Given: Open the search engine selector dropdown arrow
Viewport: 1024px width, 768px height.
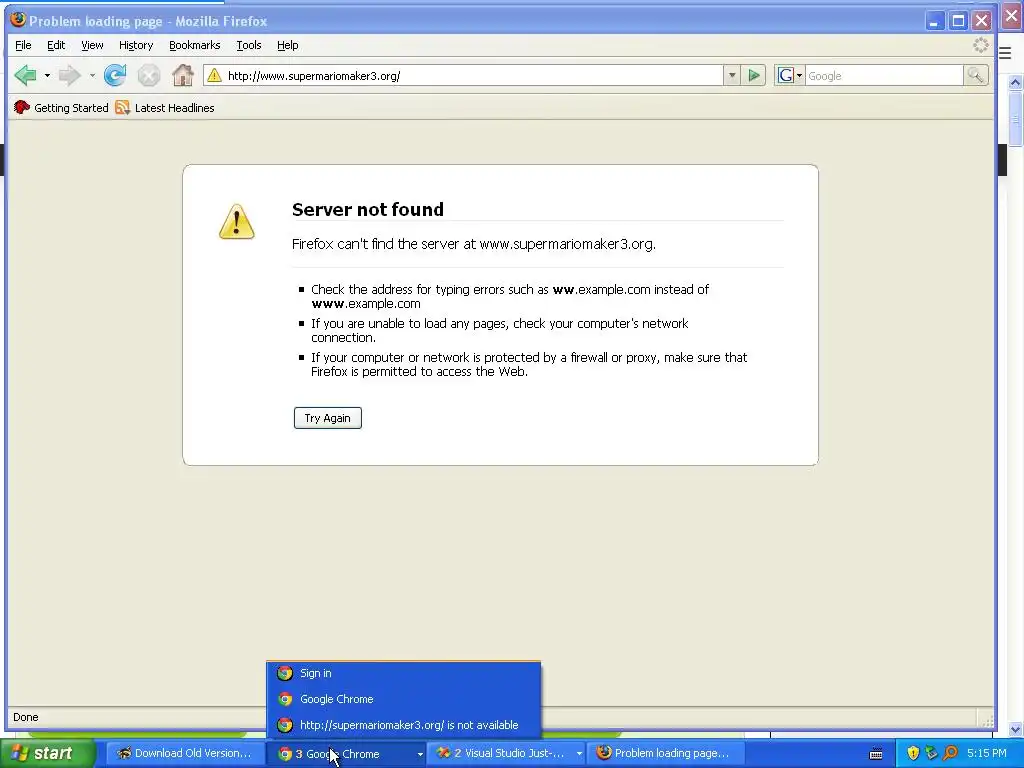Looking at the screenshot, I should click(799, 76).
